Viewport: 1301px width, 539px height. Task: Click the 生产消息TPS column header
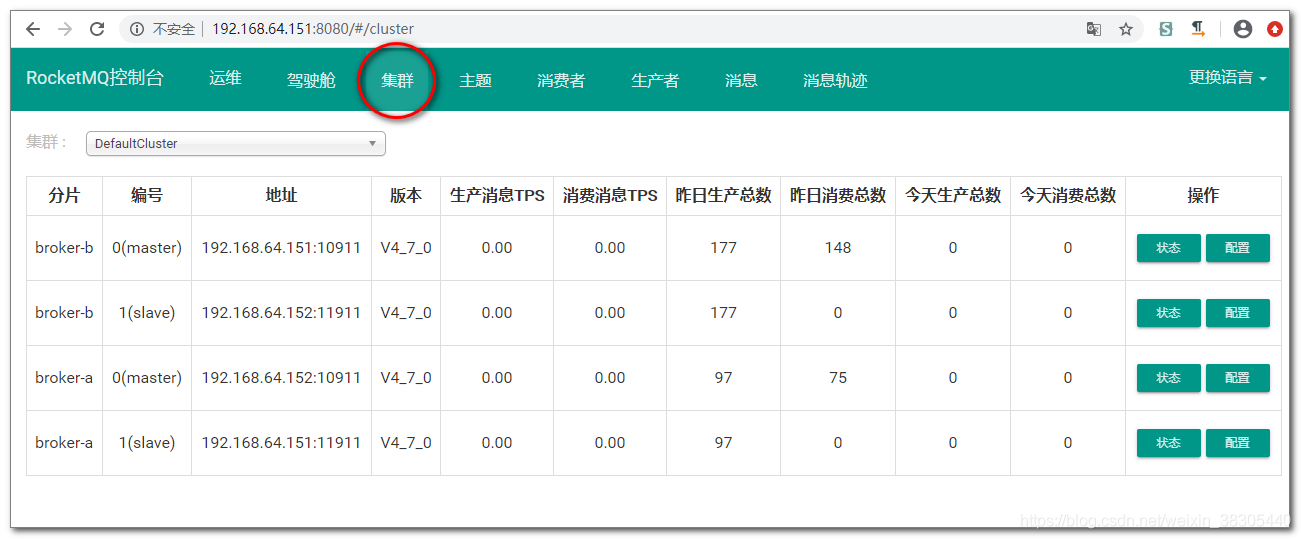[x=497, y=196]
